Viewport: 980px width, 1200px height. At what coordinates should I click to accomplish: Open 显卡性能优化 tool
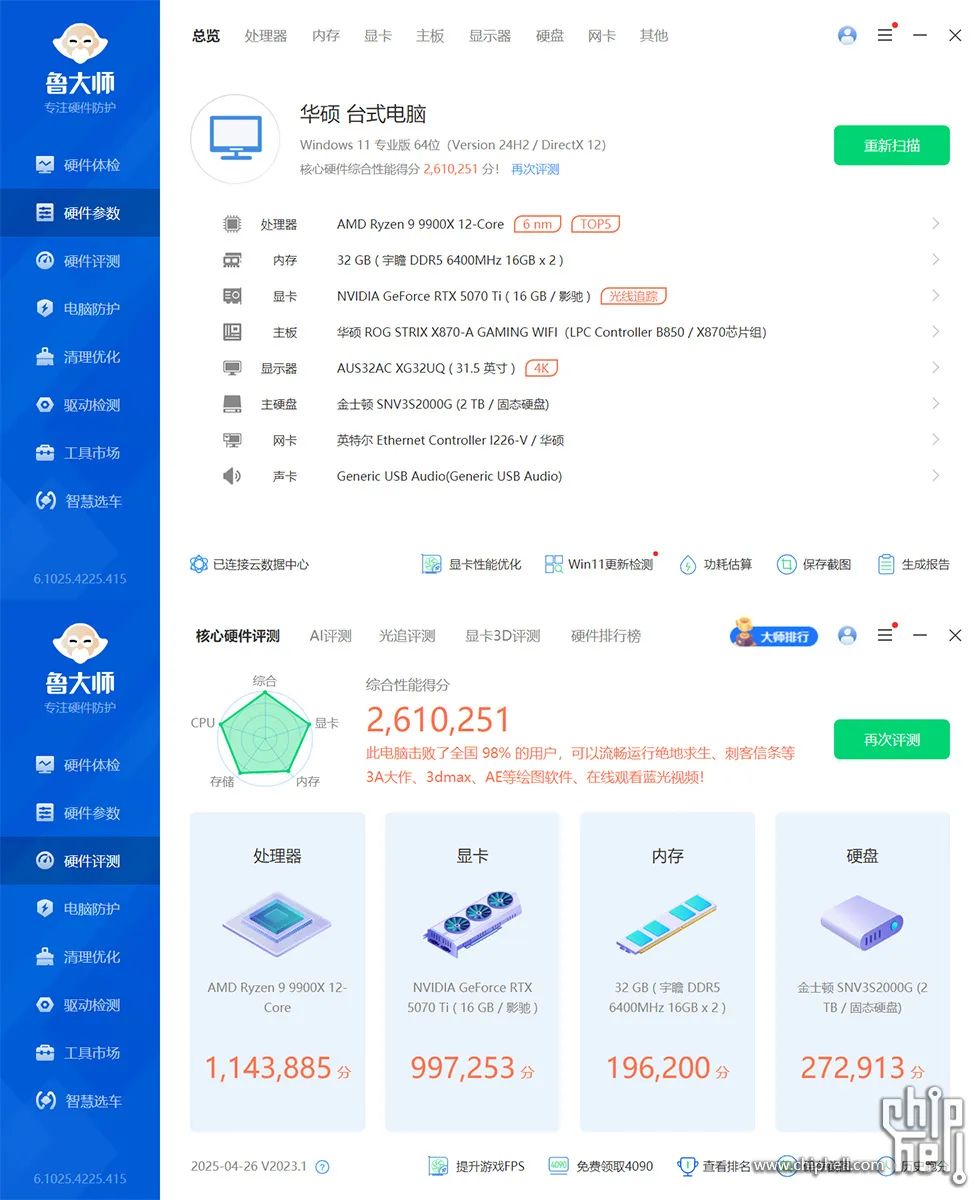[x=471, y=564]
